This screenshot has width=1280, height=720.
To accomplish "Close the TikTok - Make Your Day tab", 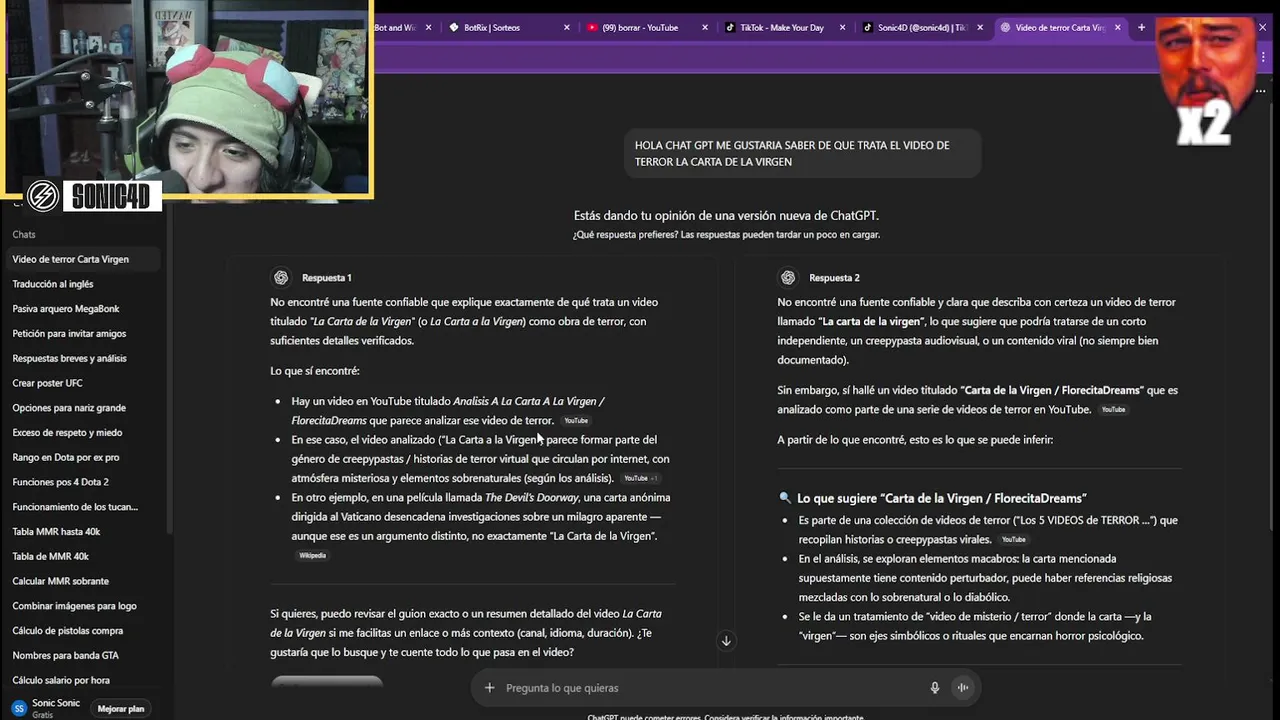I will pyautogui.click(x=842, y=28).
